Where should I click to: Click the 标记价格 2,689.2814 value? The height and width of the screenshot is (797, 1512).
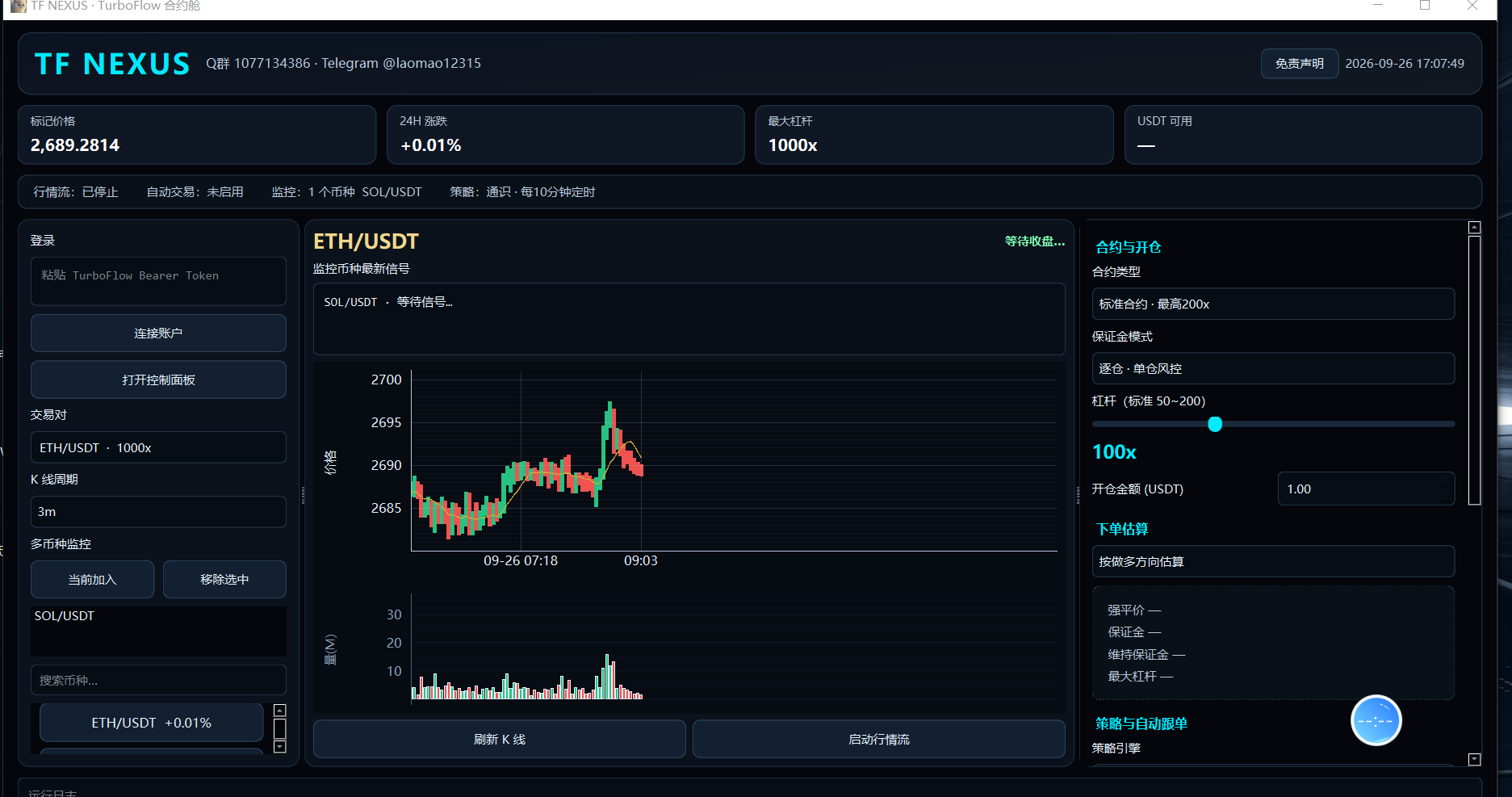75,145
